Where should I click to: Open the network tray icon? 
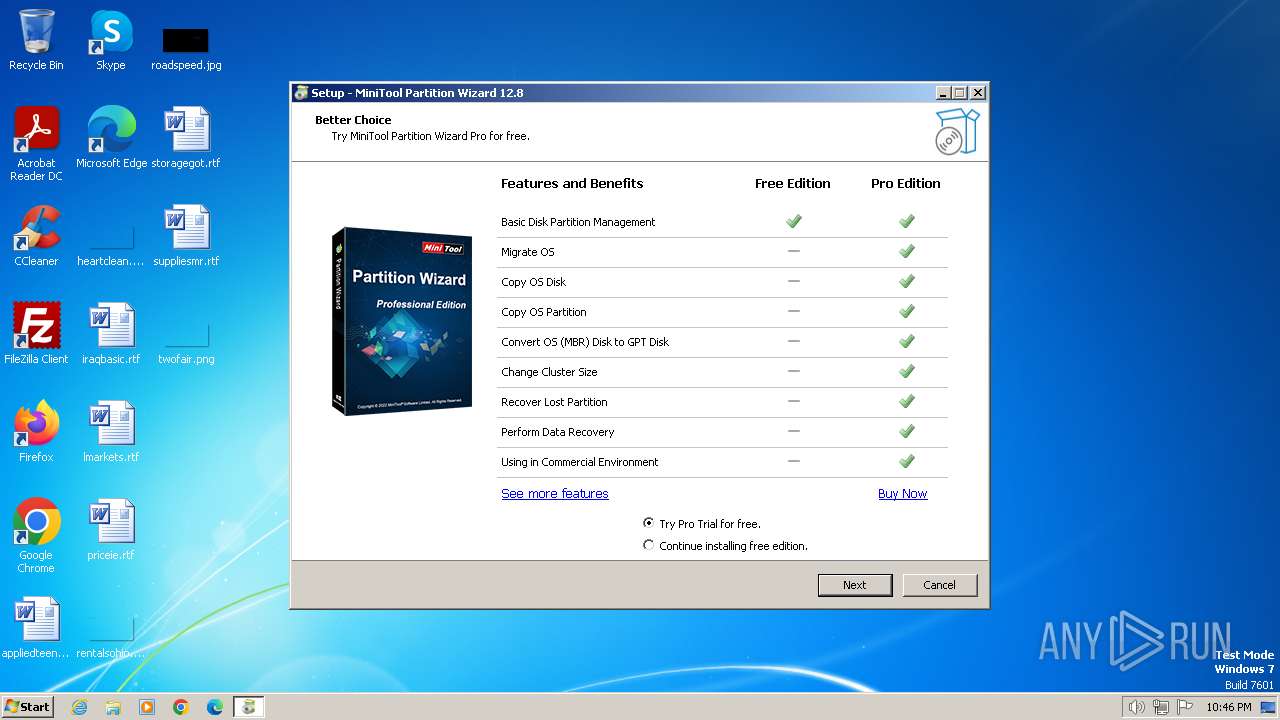pos(1161,707)
